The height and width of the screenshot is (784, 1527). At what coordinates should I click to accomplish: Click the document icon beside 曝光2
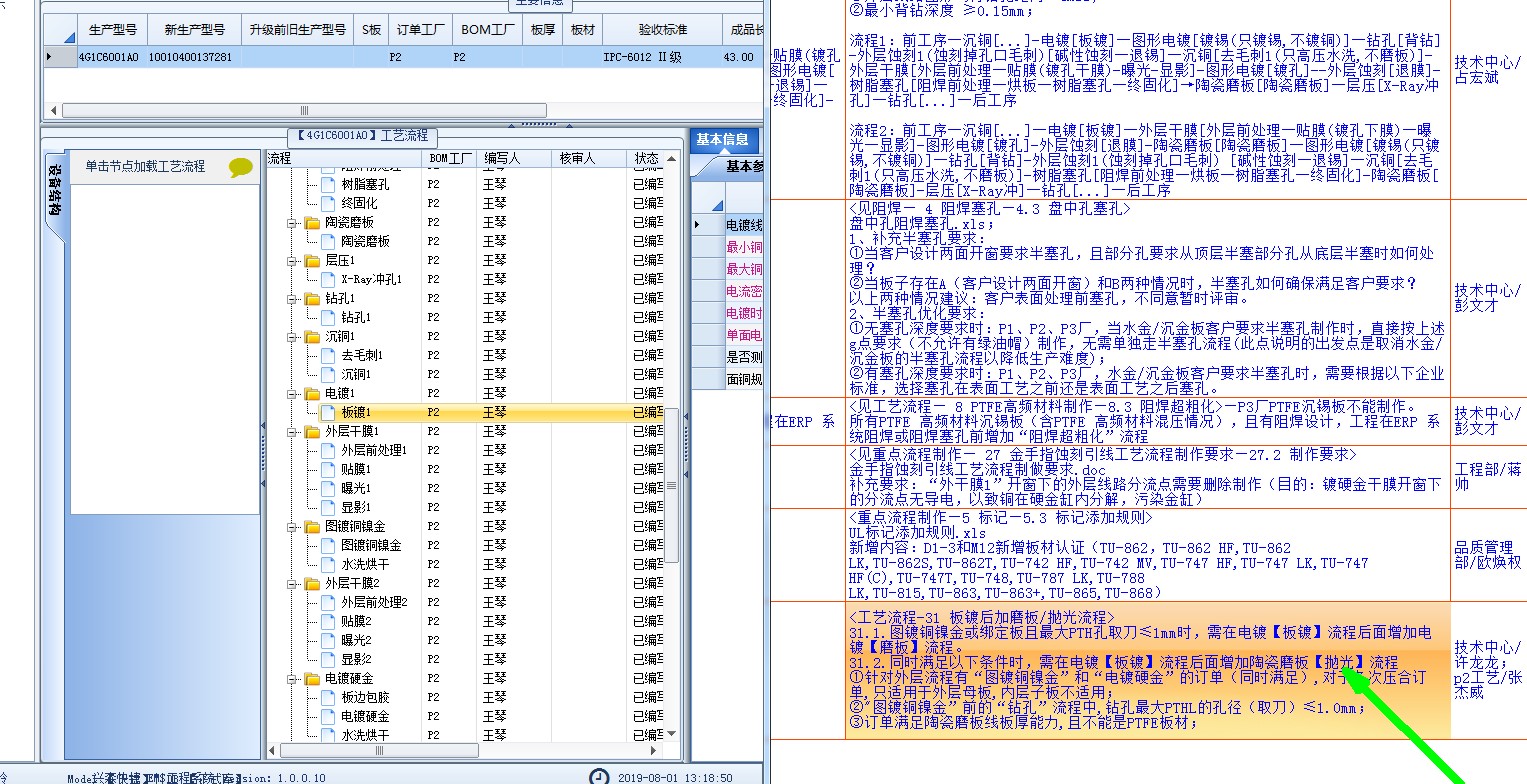coord(328,640)
